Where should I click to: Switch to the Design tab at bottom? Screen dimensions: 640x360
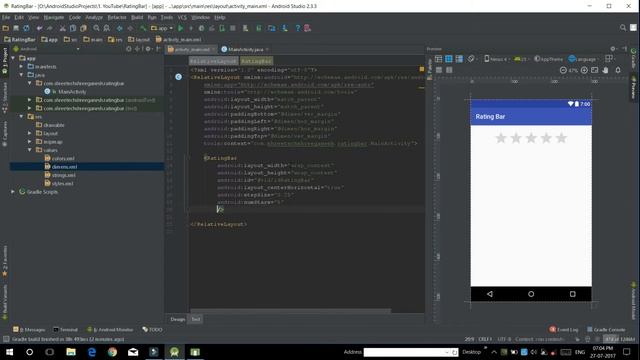(x=178, y=319)
